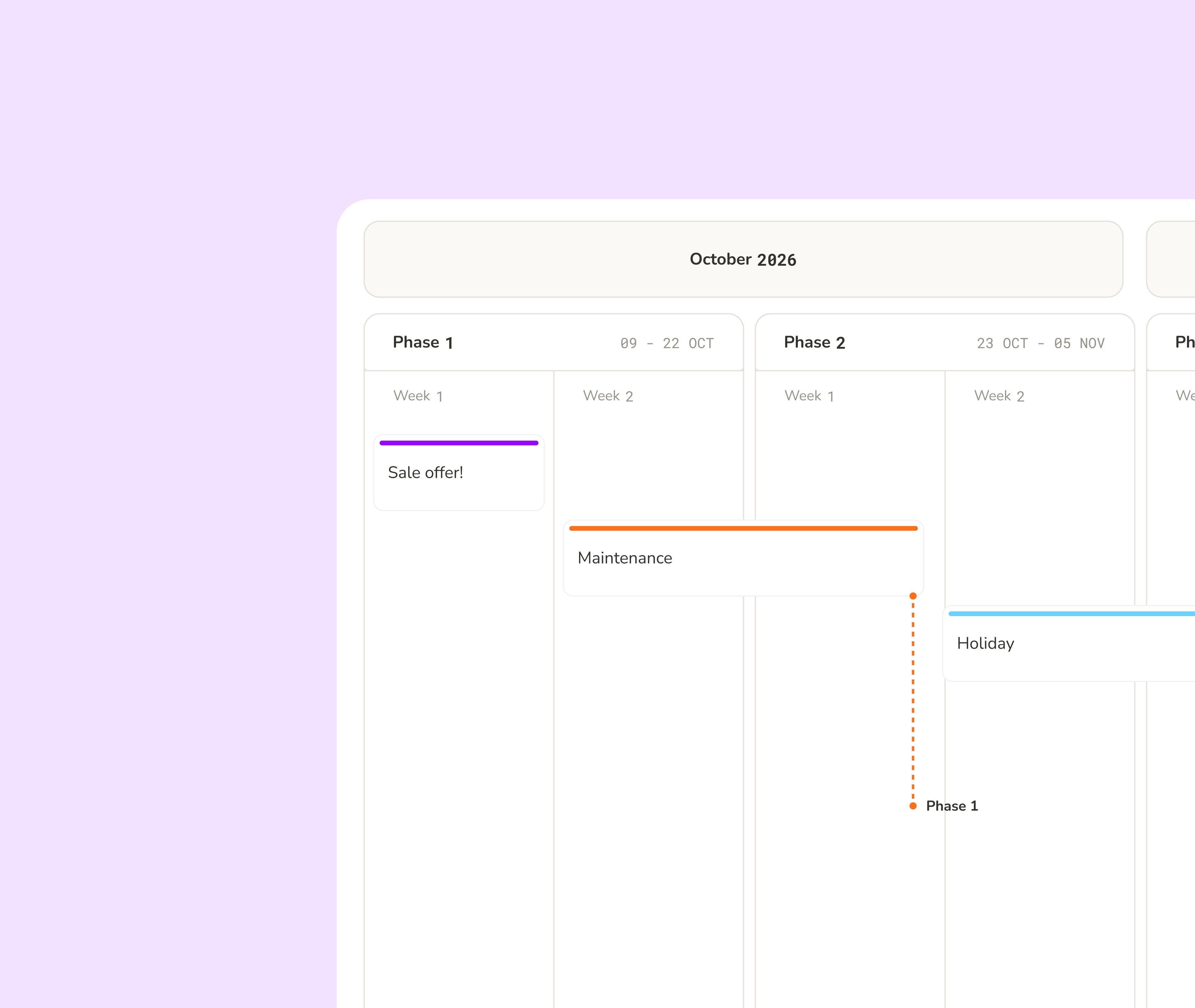Image resolution: width=1195 pixels, height=1008 pixels.
Task: Select Week 2 label under Phase 1
Action: pos(608,396)
